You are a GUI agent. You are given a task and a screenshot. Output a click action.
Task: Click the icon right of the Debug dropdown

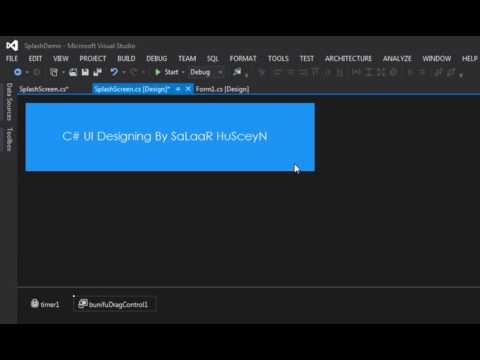tap(237, 72)
